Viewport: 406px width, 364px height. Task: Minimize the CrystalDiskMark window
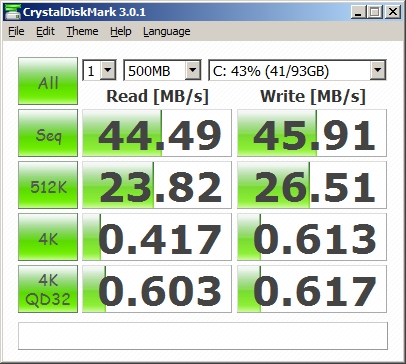click(x=359, y=12)
